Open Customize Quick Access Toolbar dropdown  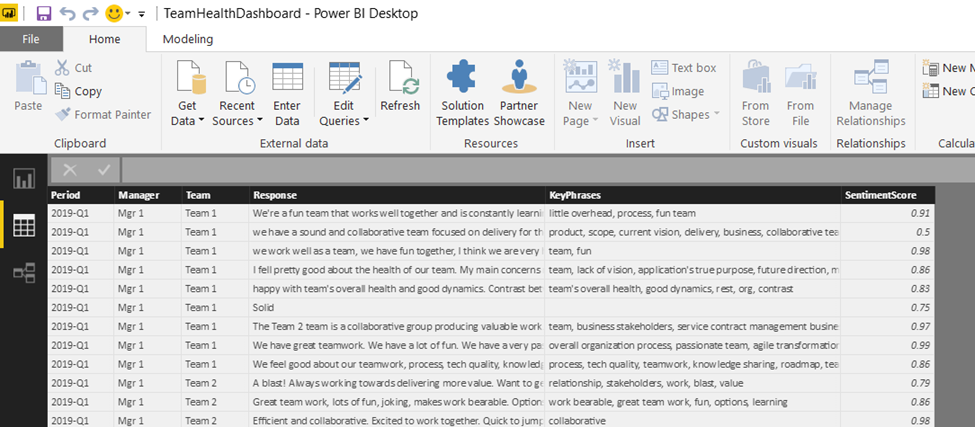pyautogui.click(x=141, y=14)
